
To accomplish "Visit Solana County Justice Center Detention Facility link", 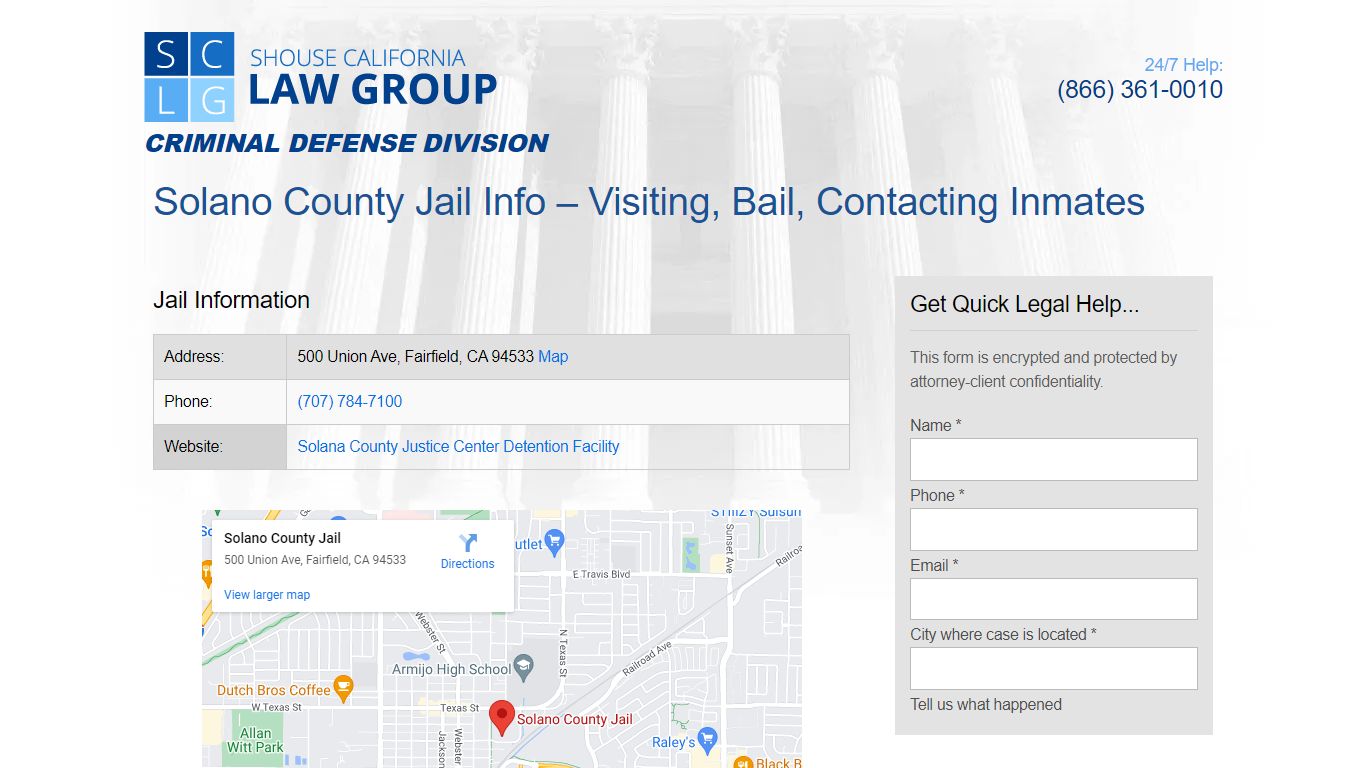I will (x=458, y=446).
